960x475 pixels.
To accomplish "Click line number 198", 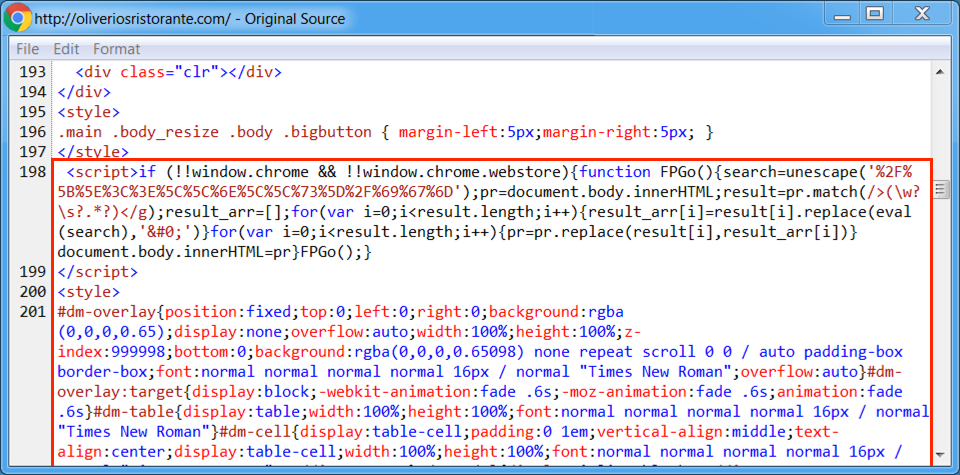I will pos(32,172).
